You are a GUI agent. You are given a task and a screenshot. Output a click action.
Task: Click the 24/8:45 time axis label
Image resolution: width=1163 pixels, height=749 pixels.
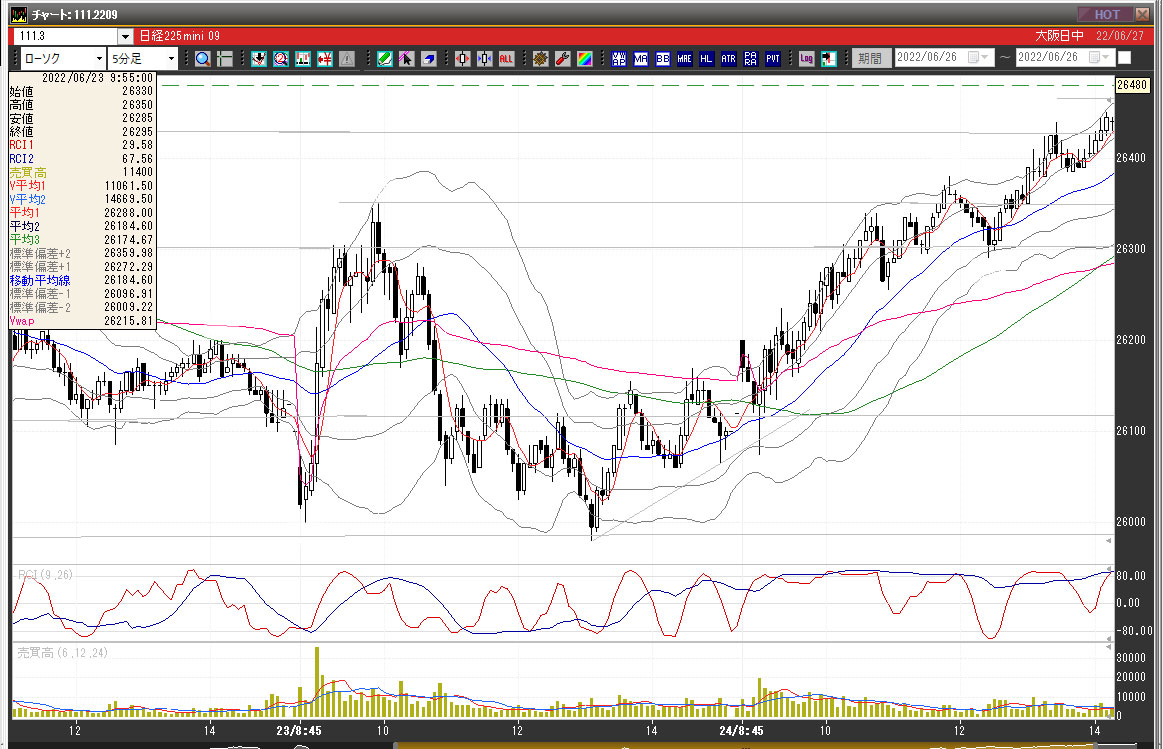[x=741, y=730]
